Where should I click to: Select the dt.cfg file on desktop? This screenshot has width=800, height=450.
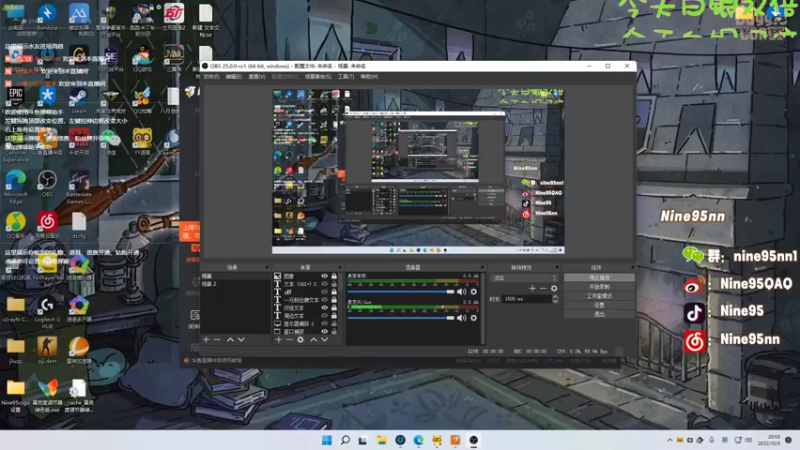point(79,226)
